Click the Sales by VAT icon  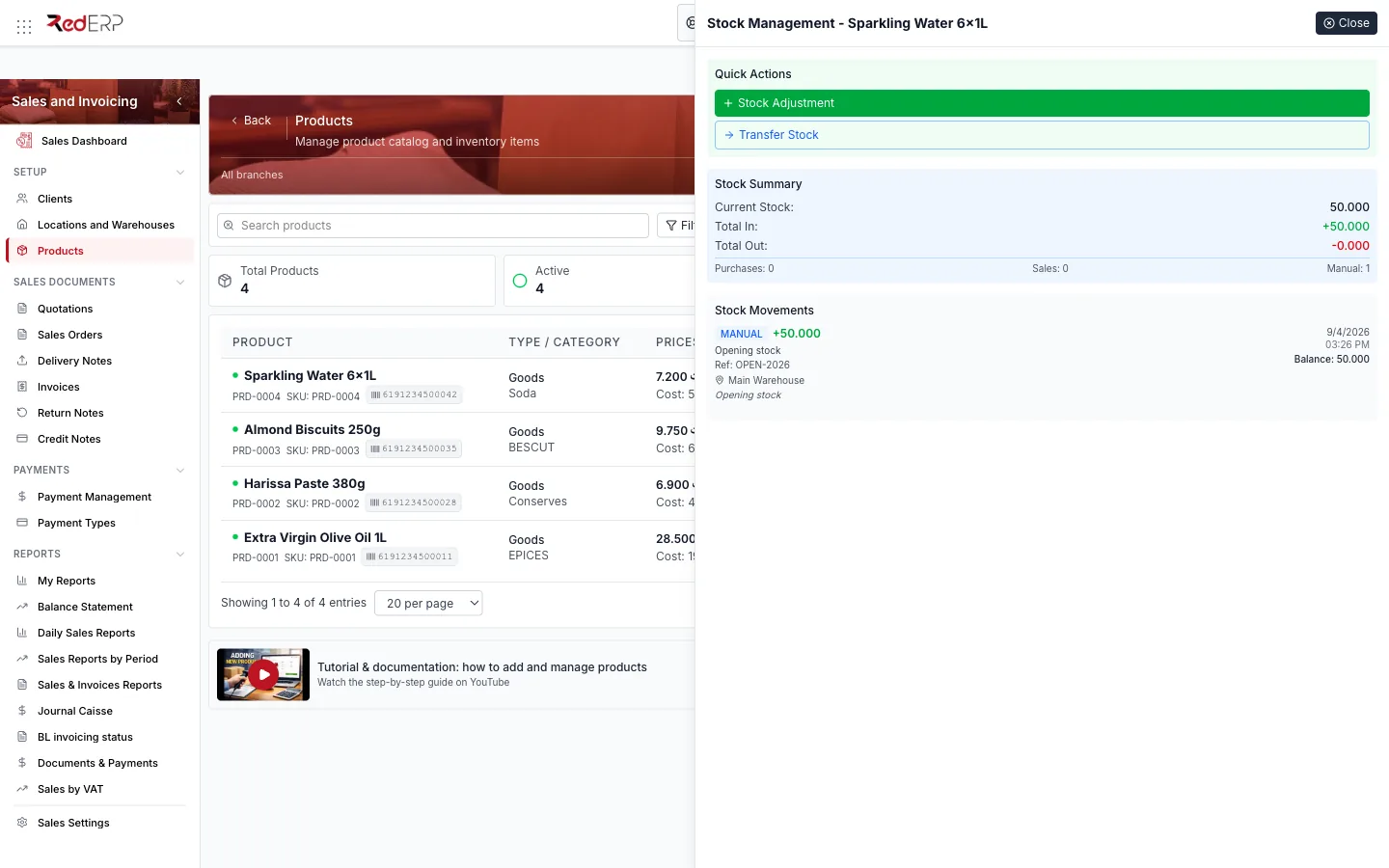[x=22, y=789]
